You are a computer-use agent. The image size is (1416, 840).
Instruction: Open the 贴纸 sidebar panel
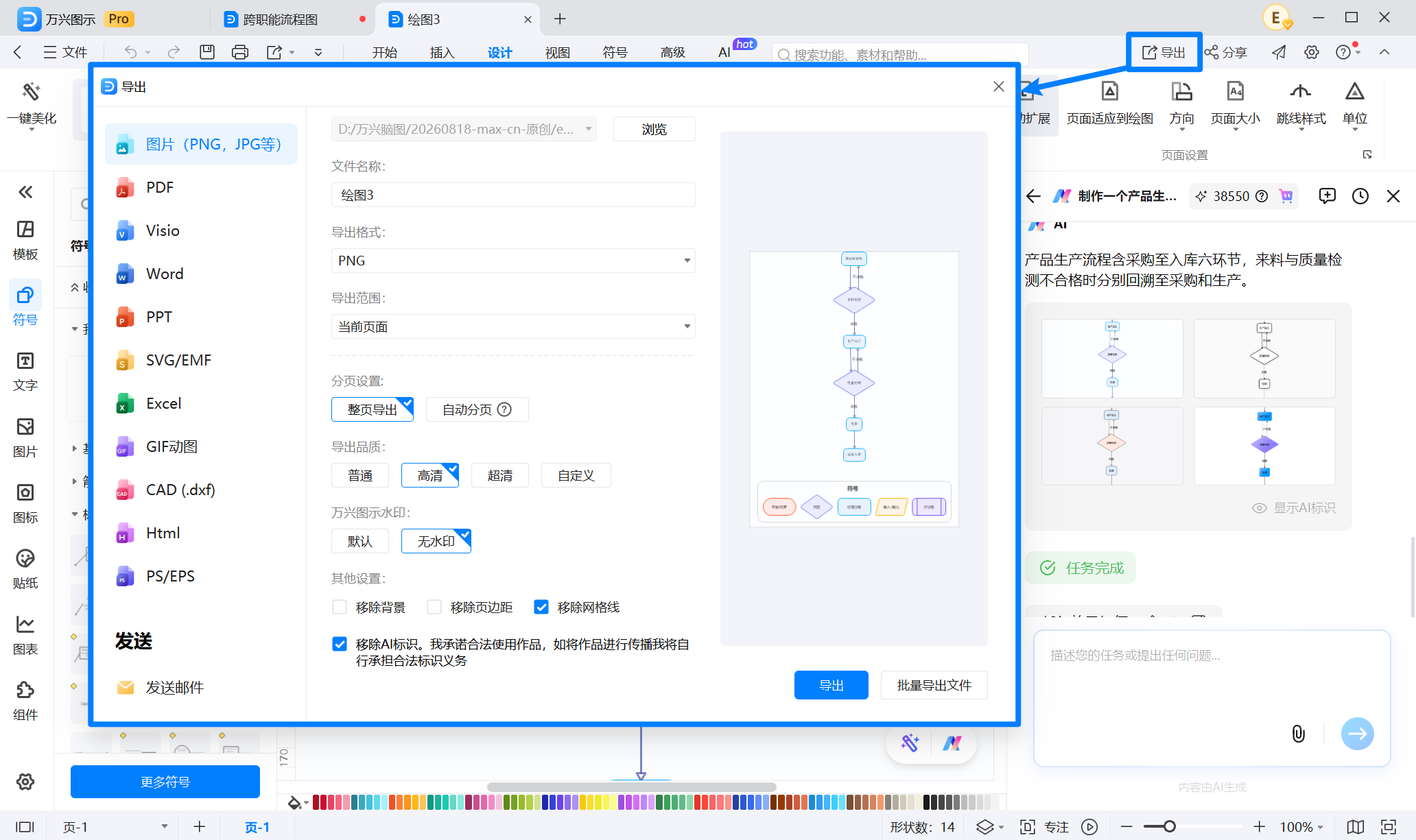25,569
